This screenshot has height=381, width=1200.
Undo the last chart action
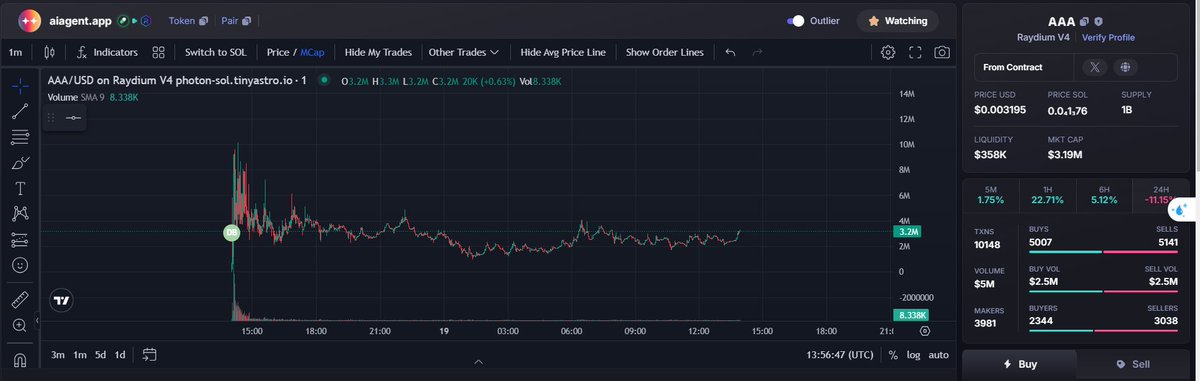point(730,52)
